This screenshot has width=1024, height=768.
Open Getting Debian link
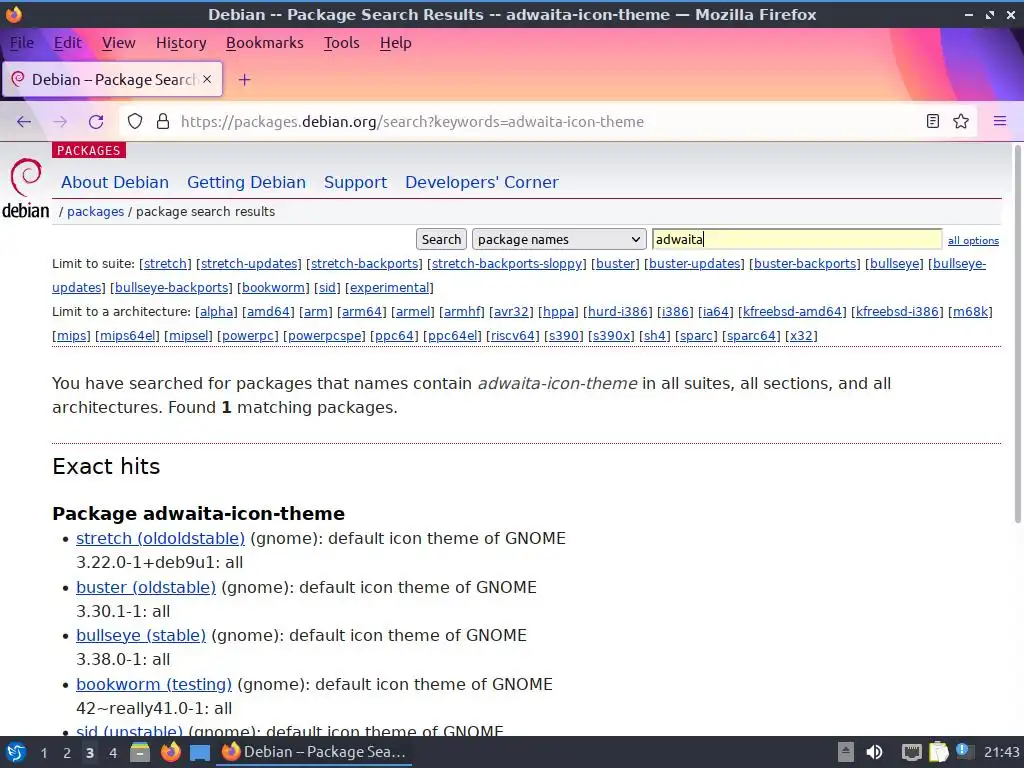[246, 182]
